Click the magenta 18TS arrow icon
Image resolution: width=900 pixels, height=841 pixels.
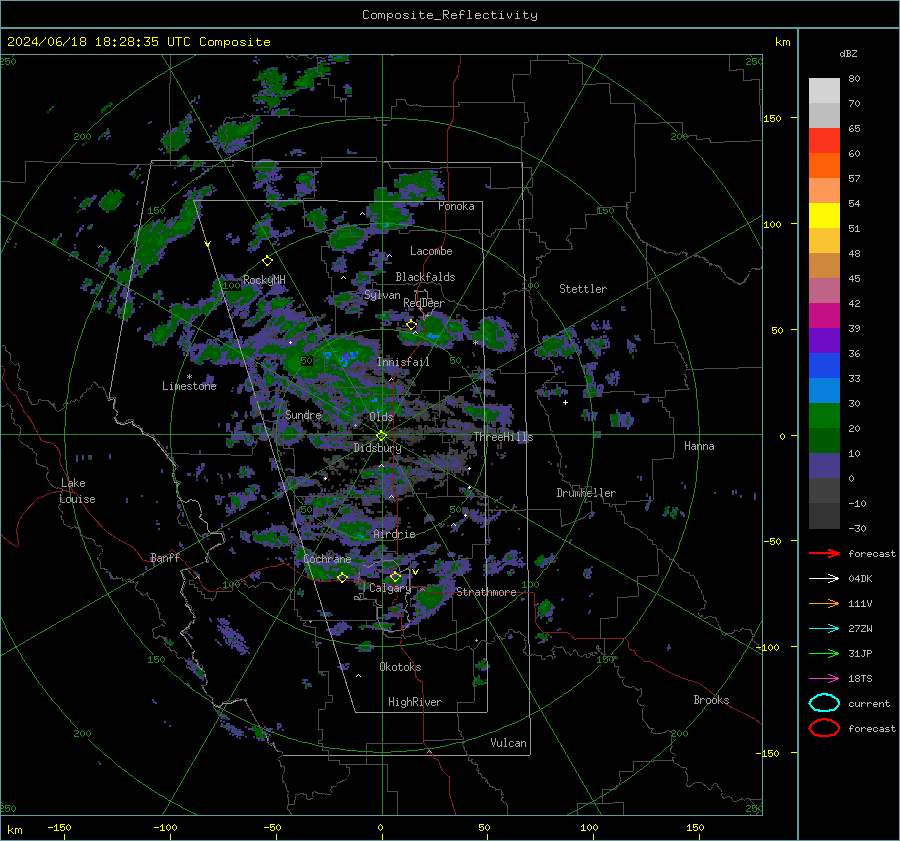coord(824,679)
